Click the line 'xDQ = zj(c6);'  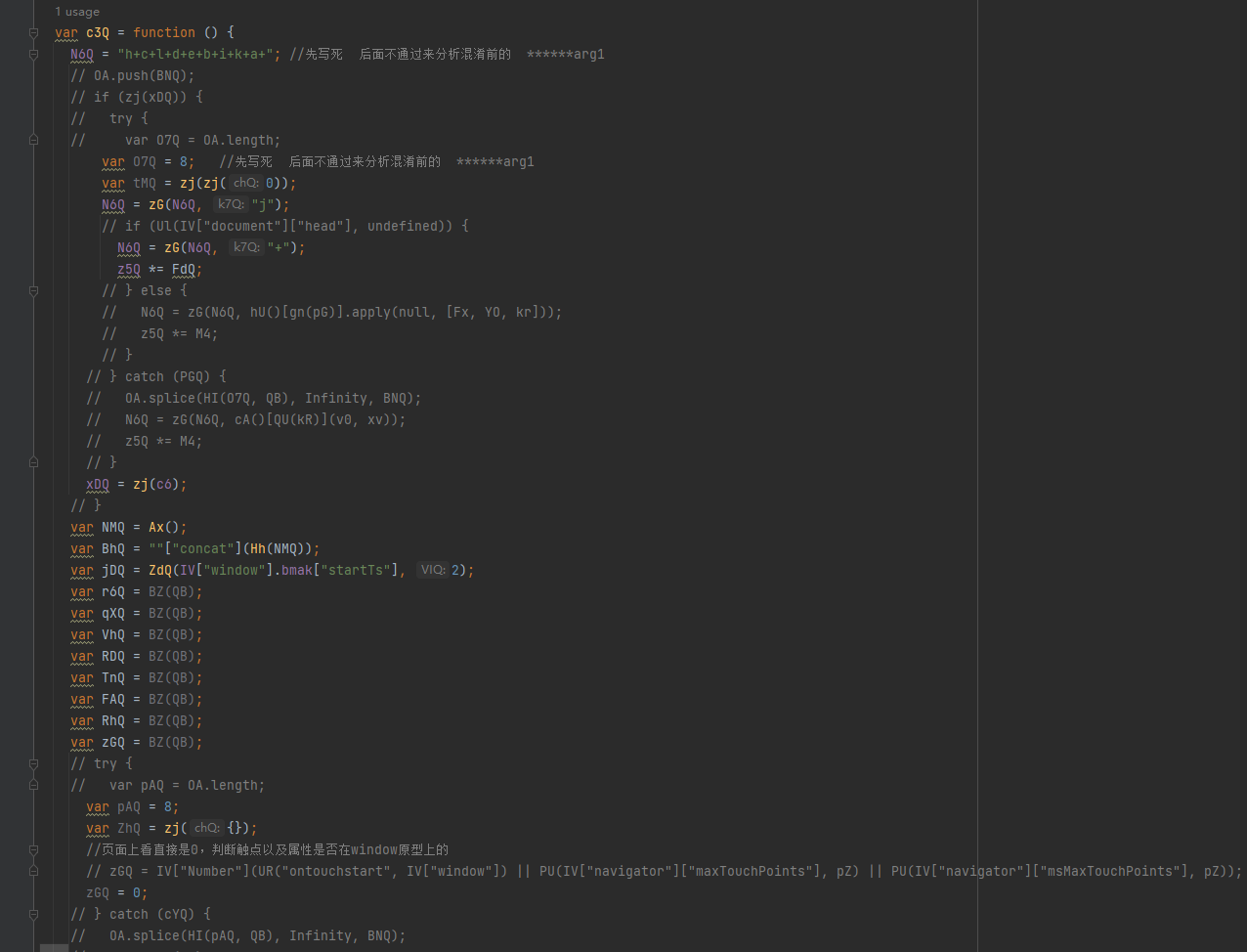[137, 484]
